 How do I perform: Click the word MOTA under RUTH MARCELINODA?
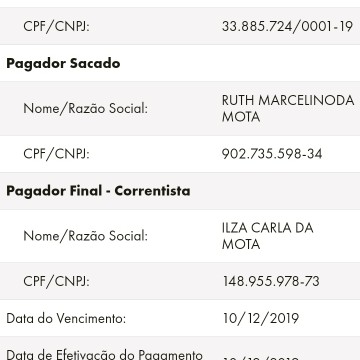click(241, 117)
